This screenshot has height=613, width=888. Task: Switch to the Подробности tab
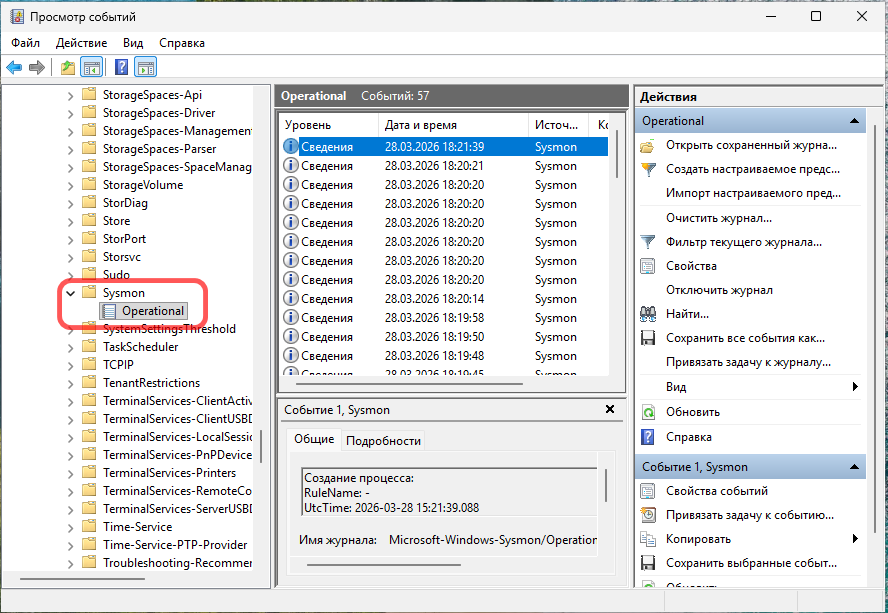click(383, 441)
